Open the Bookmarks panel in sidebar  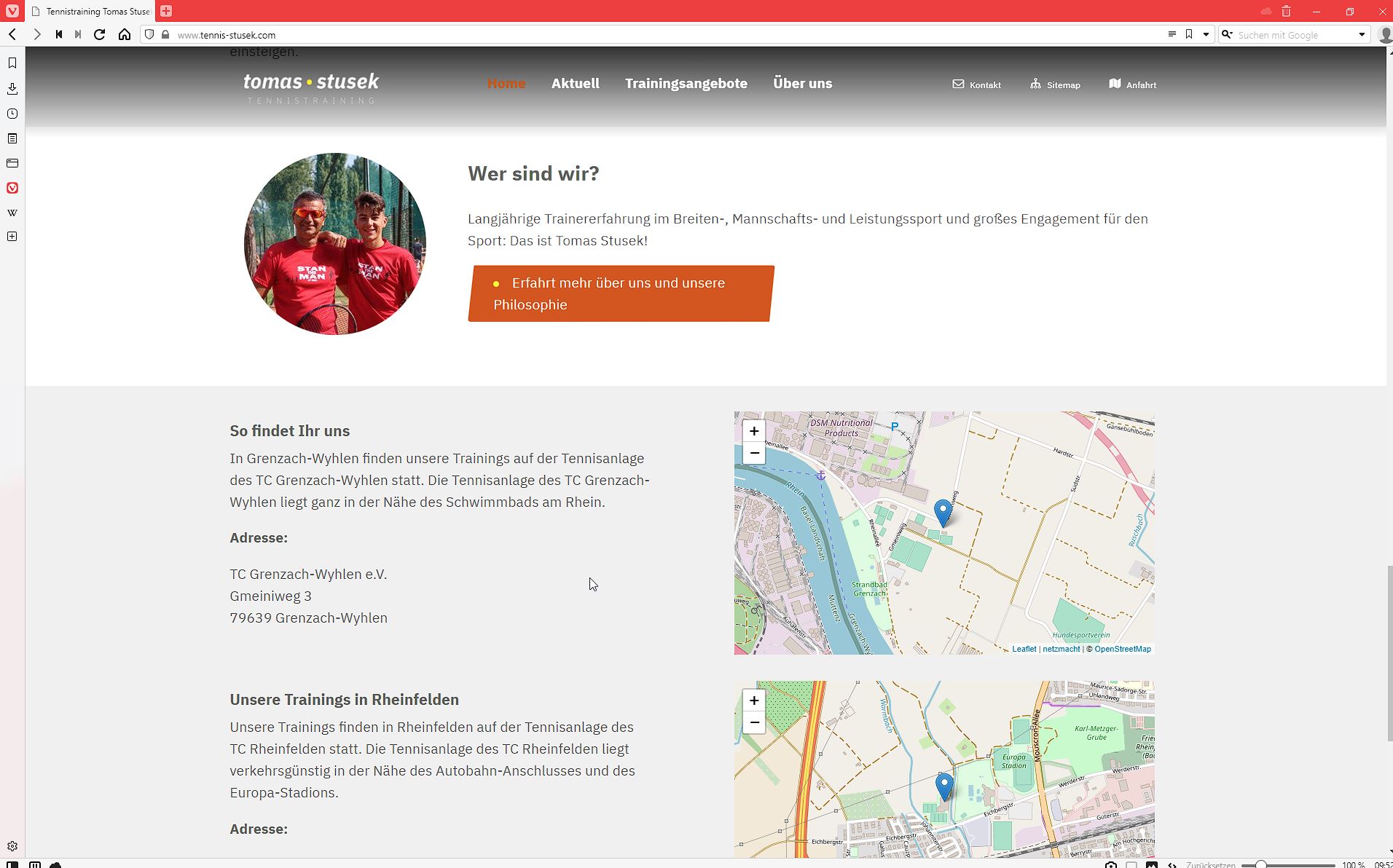tap(12, 63)
